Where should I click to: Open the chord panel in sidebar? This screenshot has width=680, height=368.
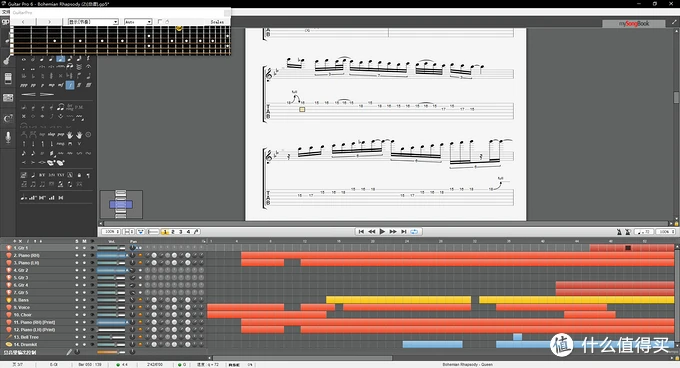tap(8, 118)
